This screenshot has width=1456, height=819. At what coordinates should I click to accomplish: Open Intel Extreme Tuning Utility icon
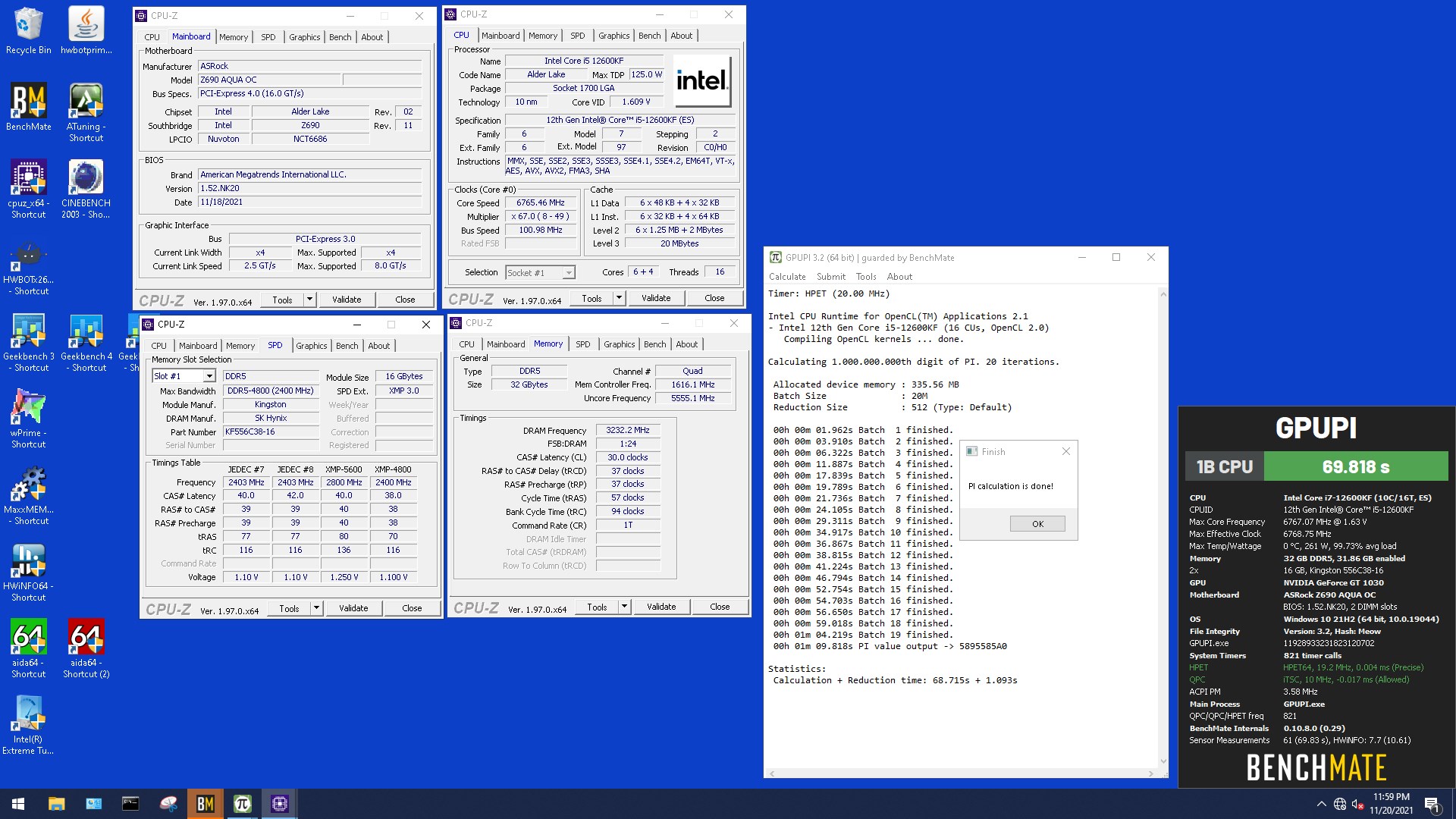tap(29, 726)
